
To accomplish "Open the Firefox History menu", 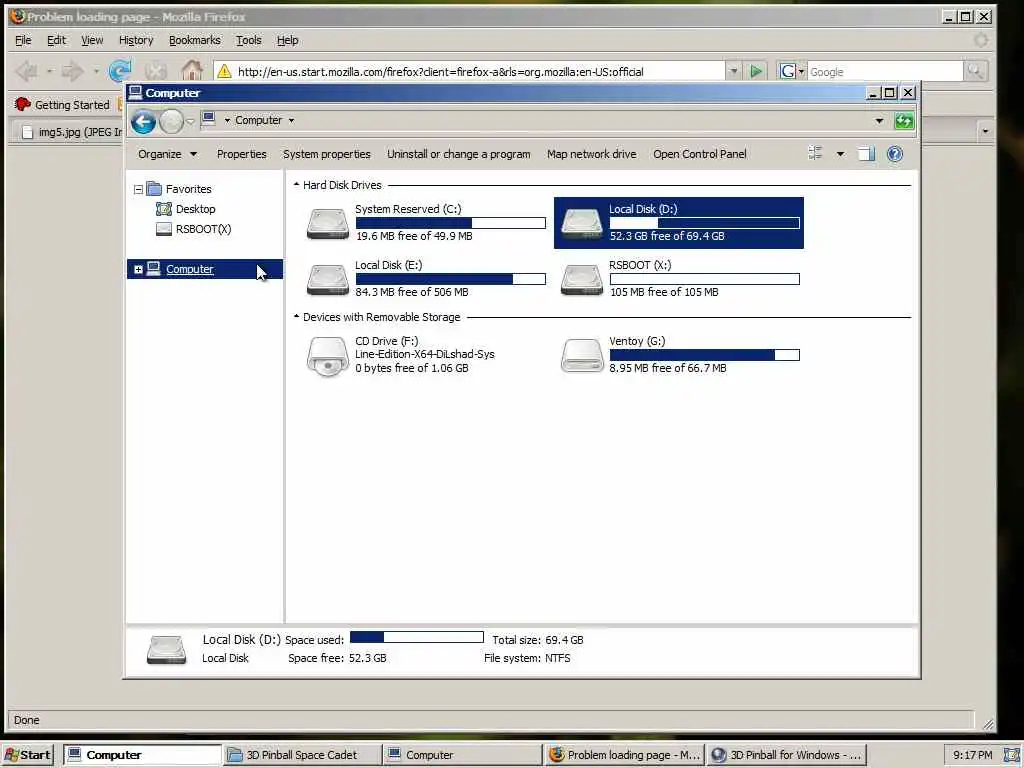I will click(136, 40).
